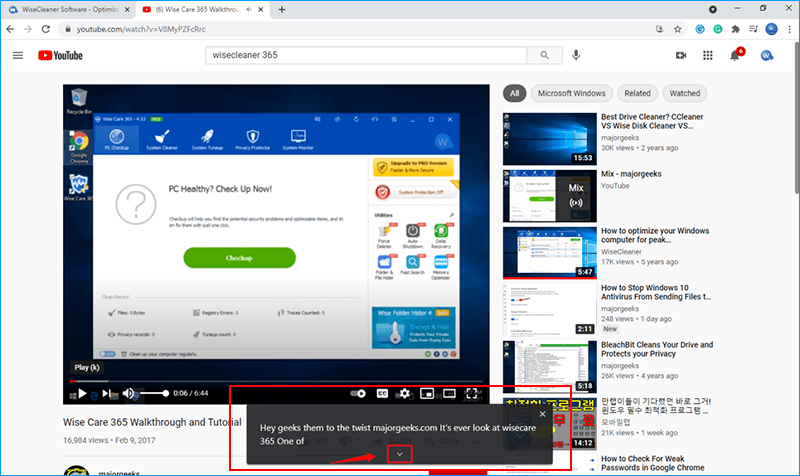Open the YouTube hamburger guide menu
Screen dimensions: 800x476
[18, 55]
